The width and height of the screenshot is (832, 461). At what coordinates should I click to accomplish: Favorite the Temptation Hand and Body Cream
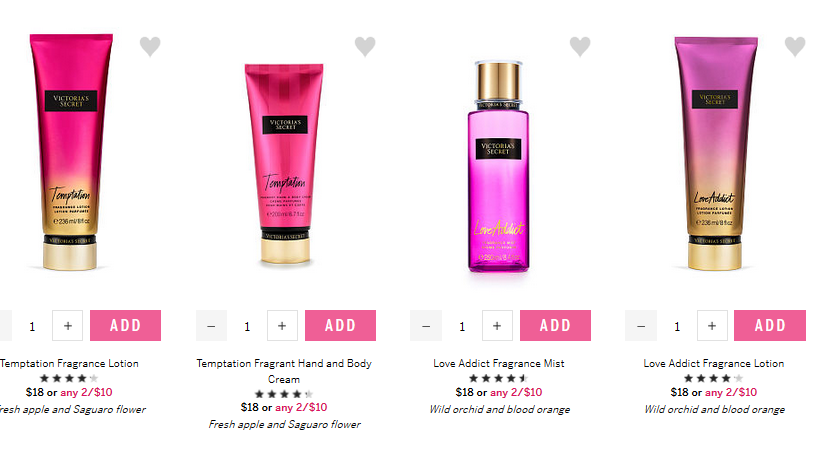click(x=365, y=46)
